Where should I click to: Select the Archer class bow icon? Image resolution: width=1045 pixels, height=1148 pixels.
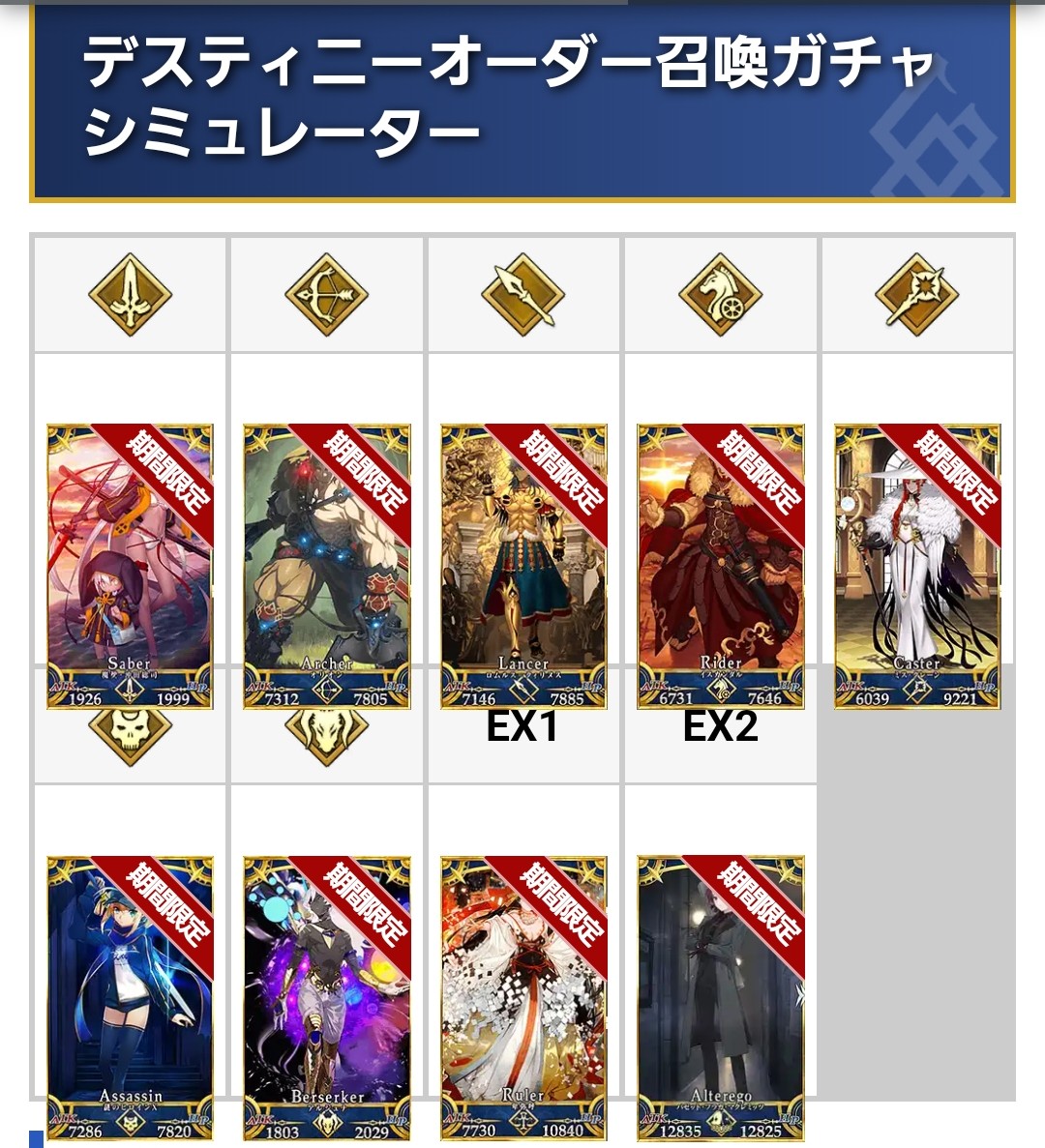327,295
